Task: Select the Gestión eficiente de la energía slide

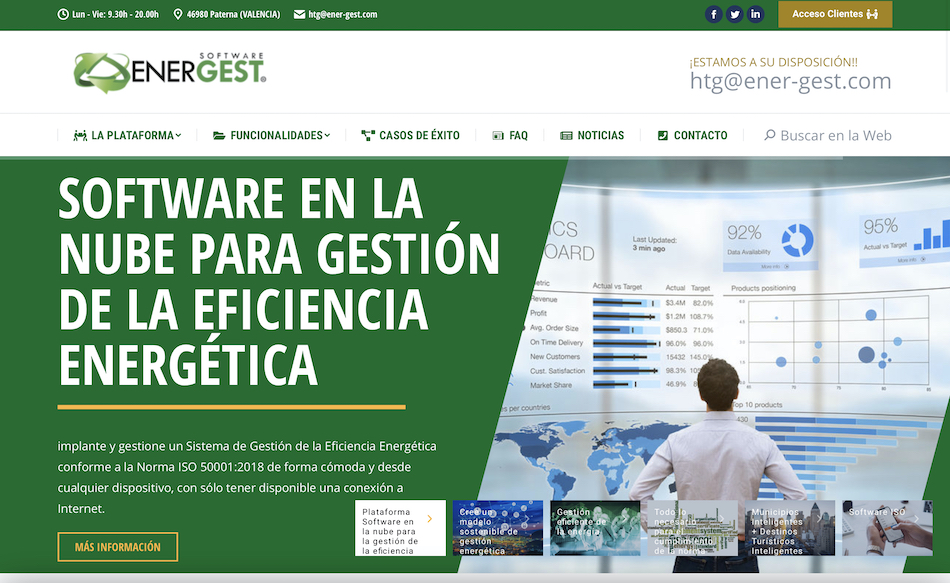Action: point(595,528)
